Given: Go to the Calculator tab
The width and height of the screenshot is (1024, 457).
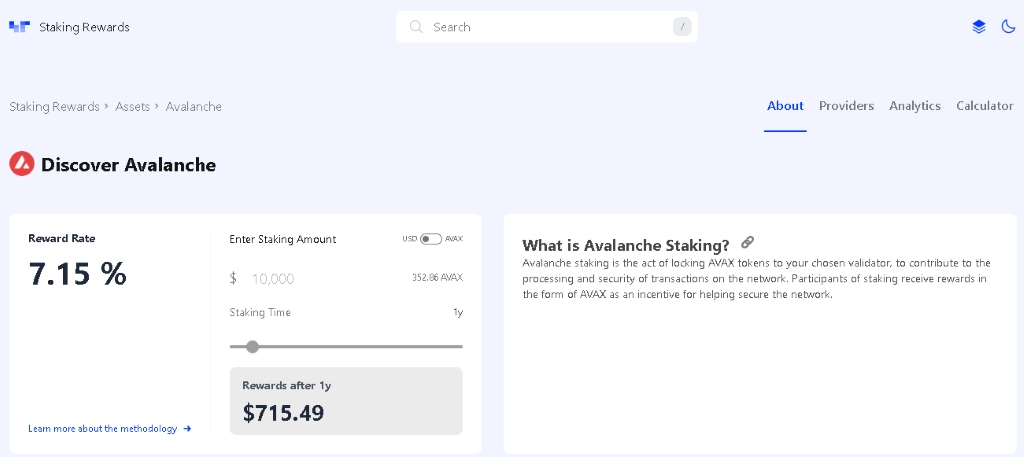Looking at the screenshot, I should (x=984, y=106).
